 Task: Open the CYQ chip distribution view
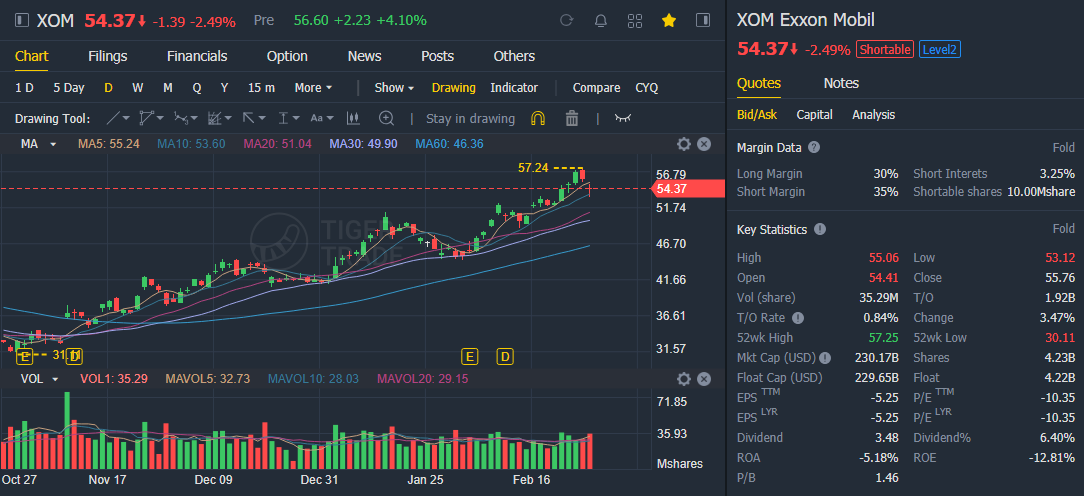[x=646, y=88]
